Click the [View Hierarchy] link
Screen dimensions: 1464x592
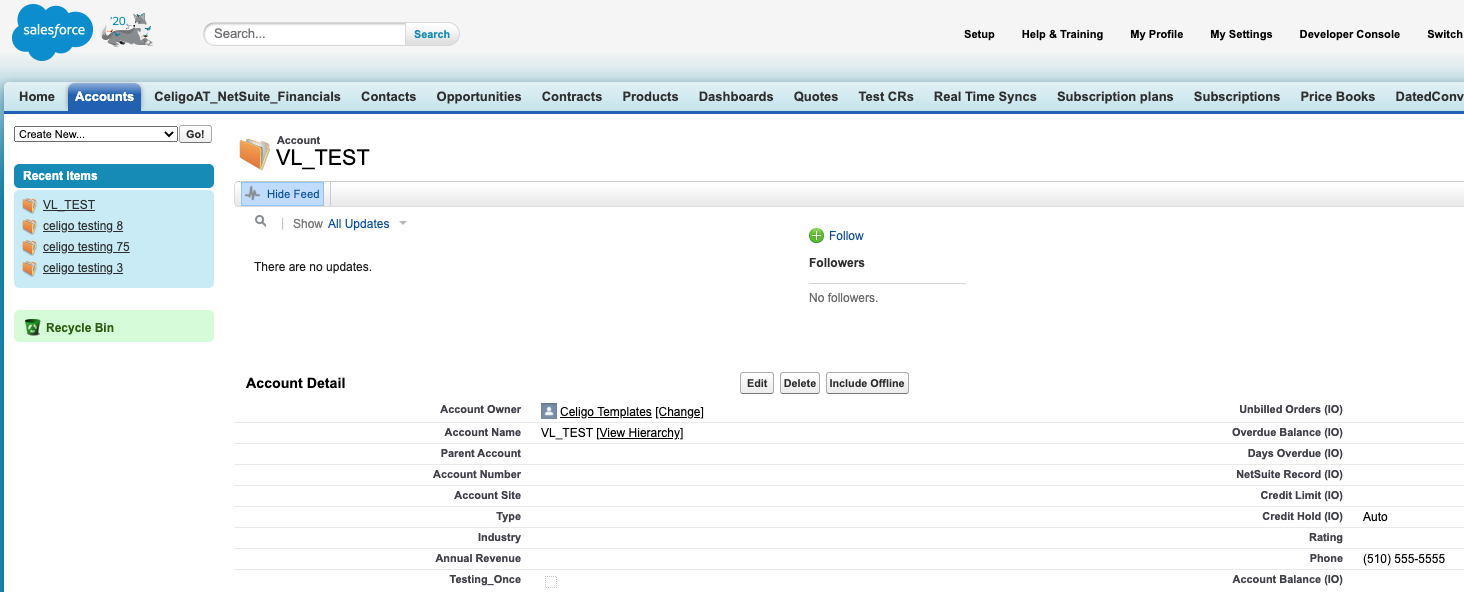(640, 433)
